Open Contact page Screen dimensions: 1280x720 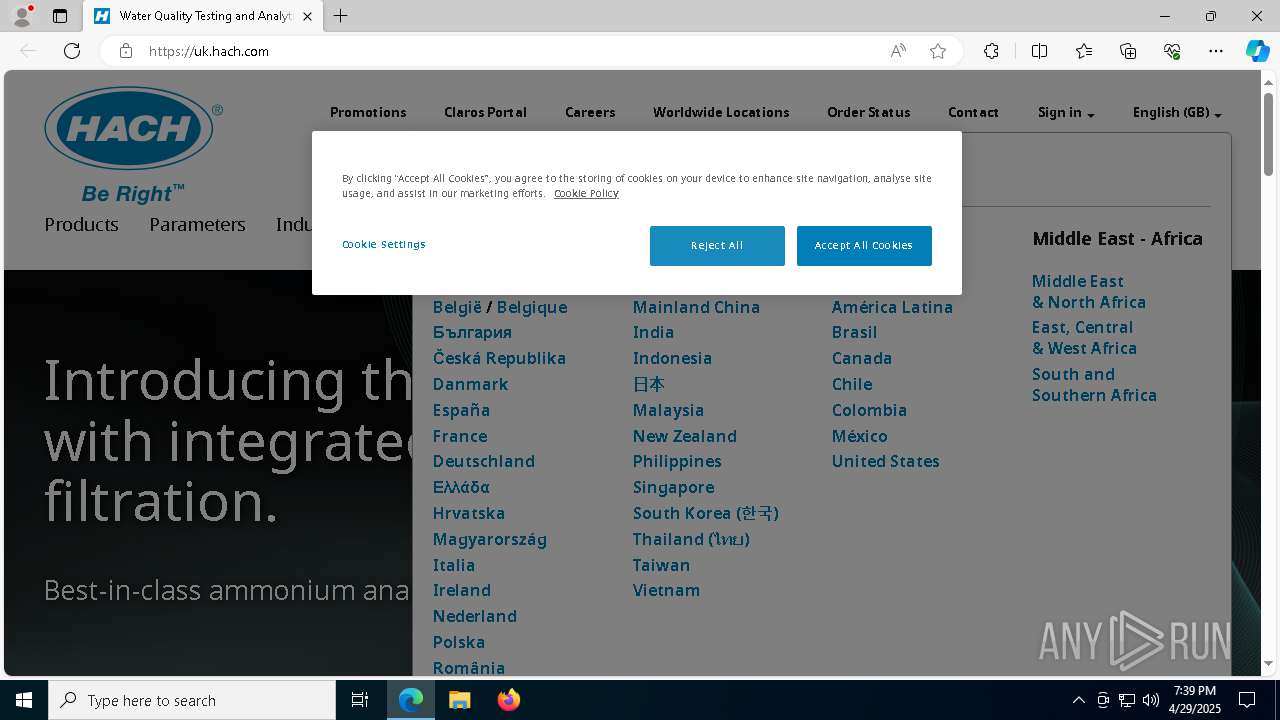pos(973,112)
